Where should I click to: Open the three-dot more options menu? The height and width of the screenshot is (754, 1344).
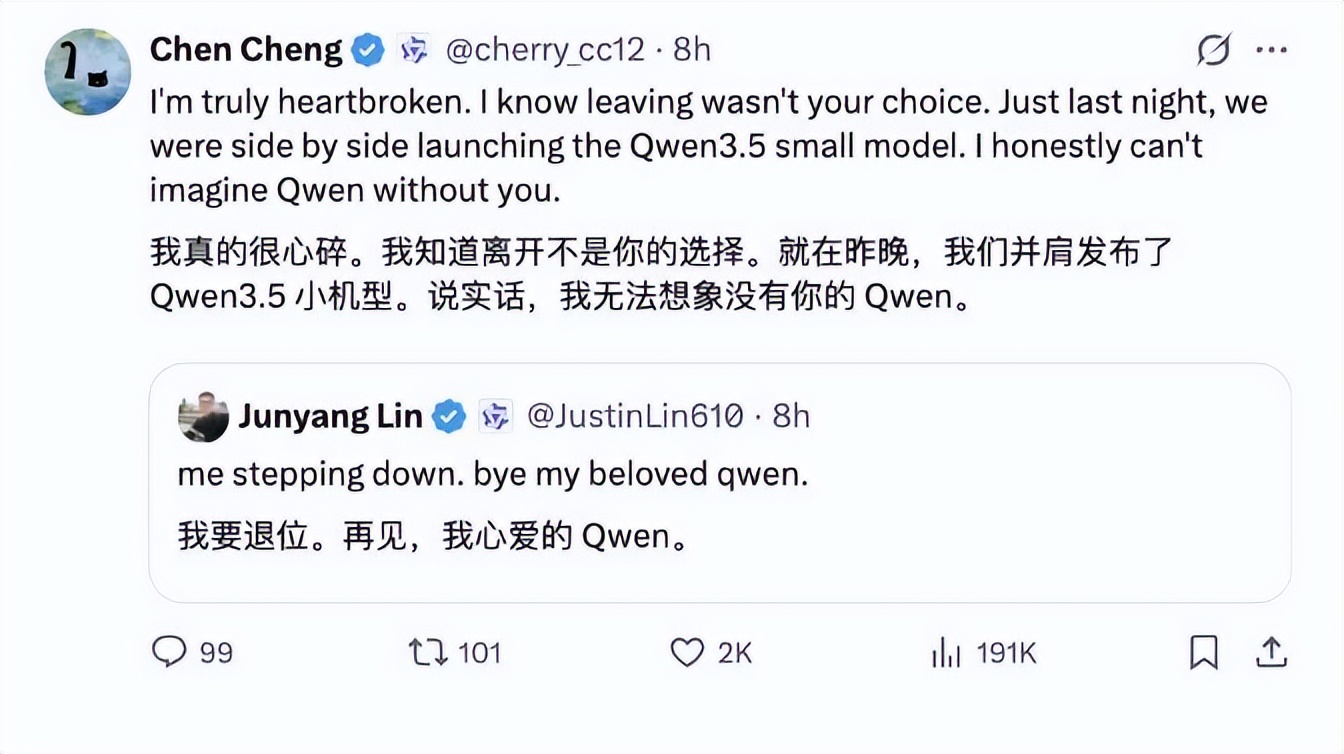point(1271,49)
